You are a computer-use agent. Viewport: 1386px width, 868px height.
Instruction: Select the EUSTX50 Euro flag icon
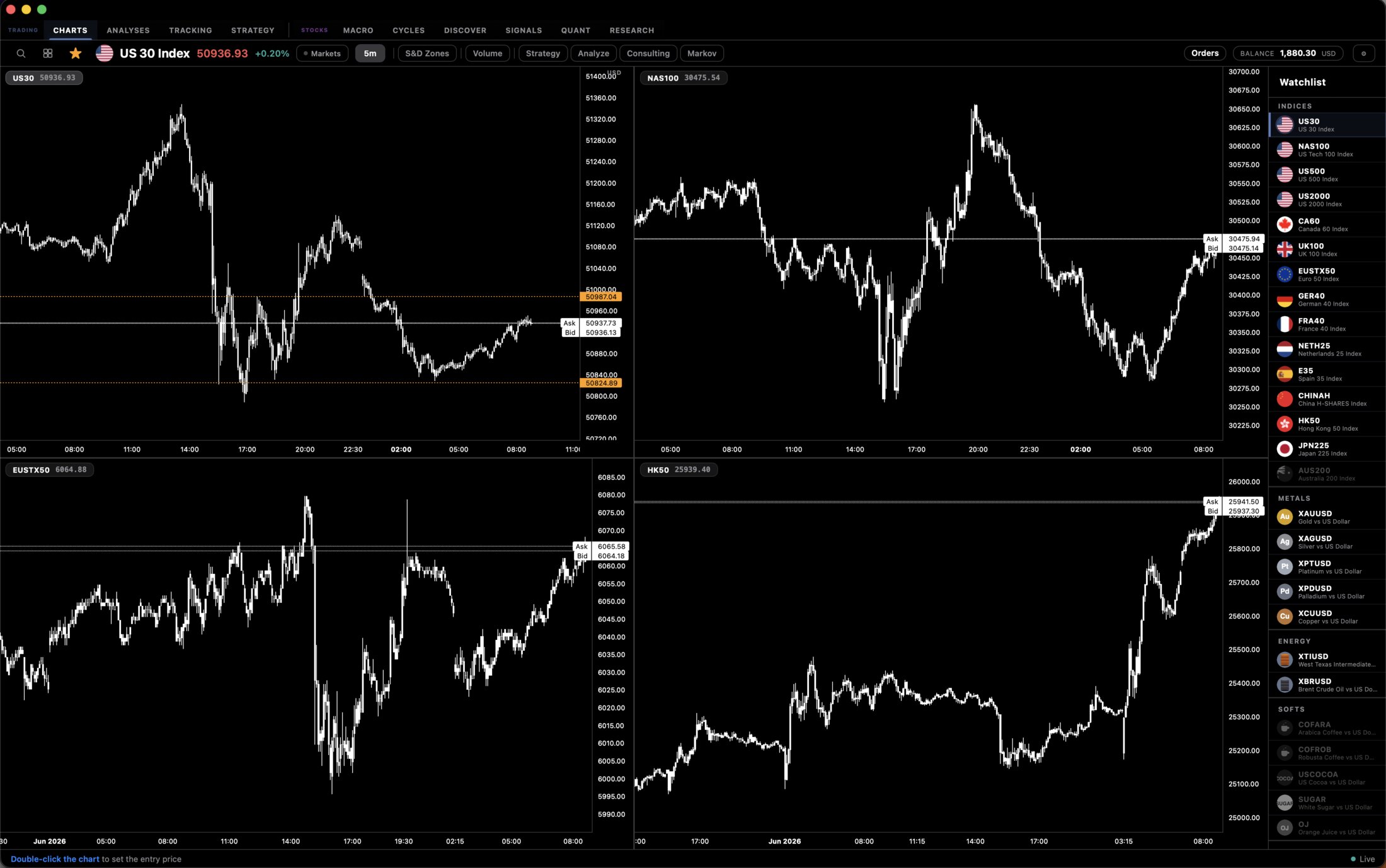pyautogui.click(x=1285, y=275)
